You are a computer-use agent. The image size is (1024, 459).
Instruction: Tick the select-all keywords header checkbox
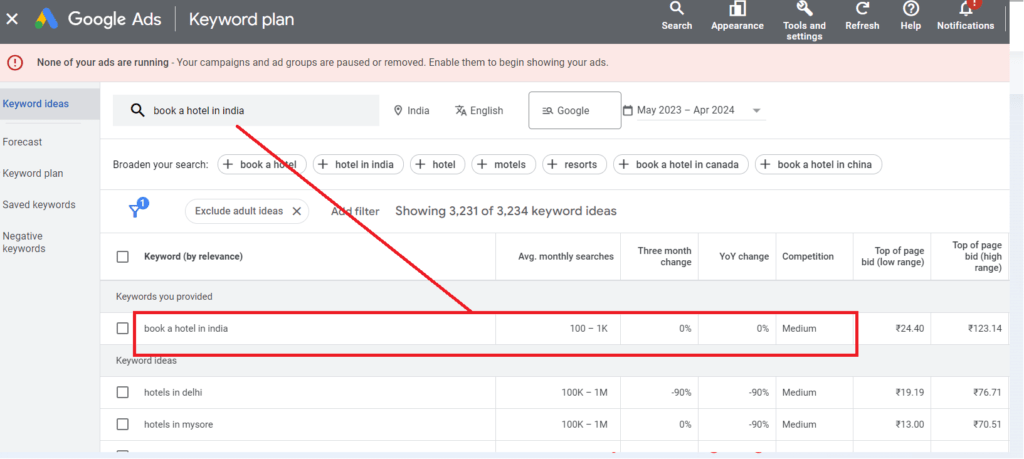[122, 257]
